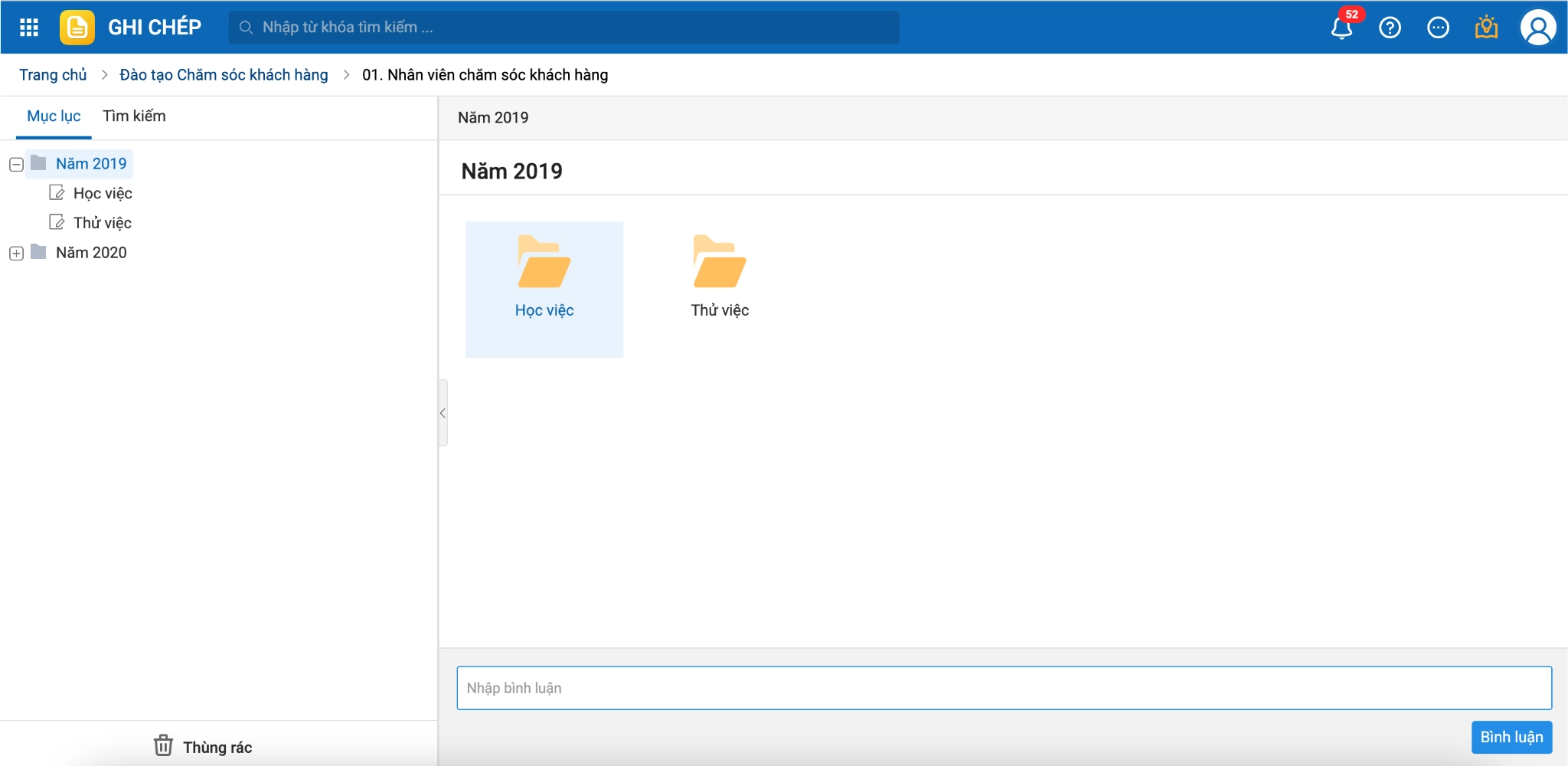Switch to the Tìm kiếm tab
The height and width of the screenshot is (766, 1568).
[134, 116]
